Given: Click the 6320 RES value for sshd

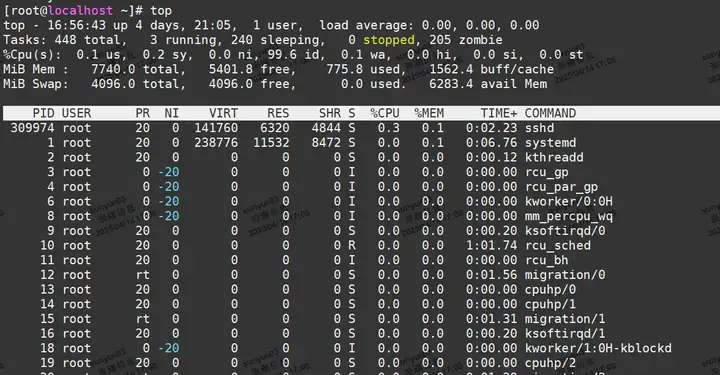Looking at the screenshot, I should coord(275,128).
